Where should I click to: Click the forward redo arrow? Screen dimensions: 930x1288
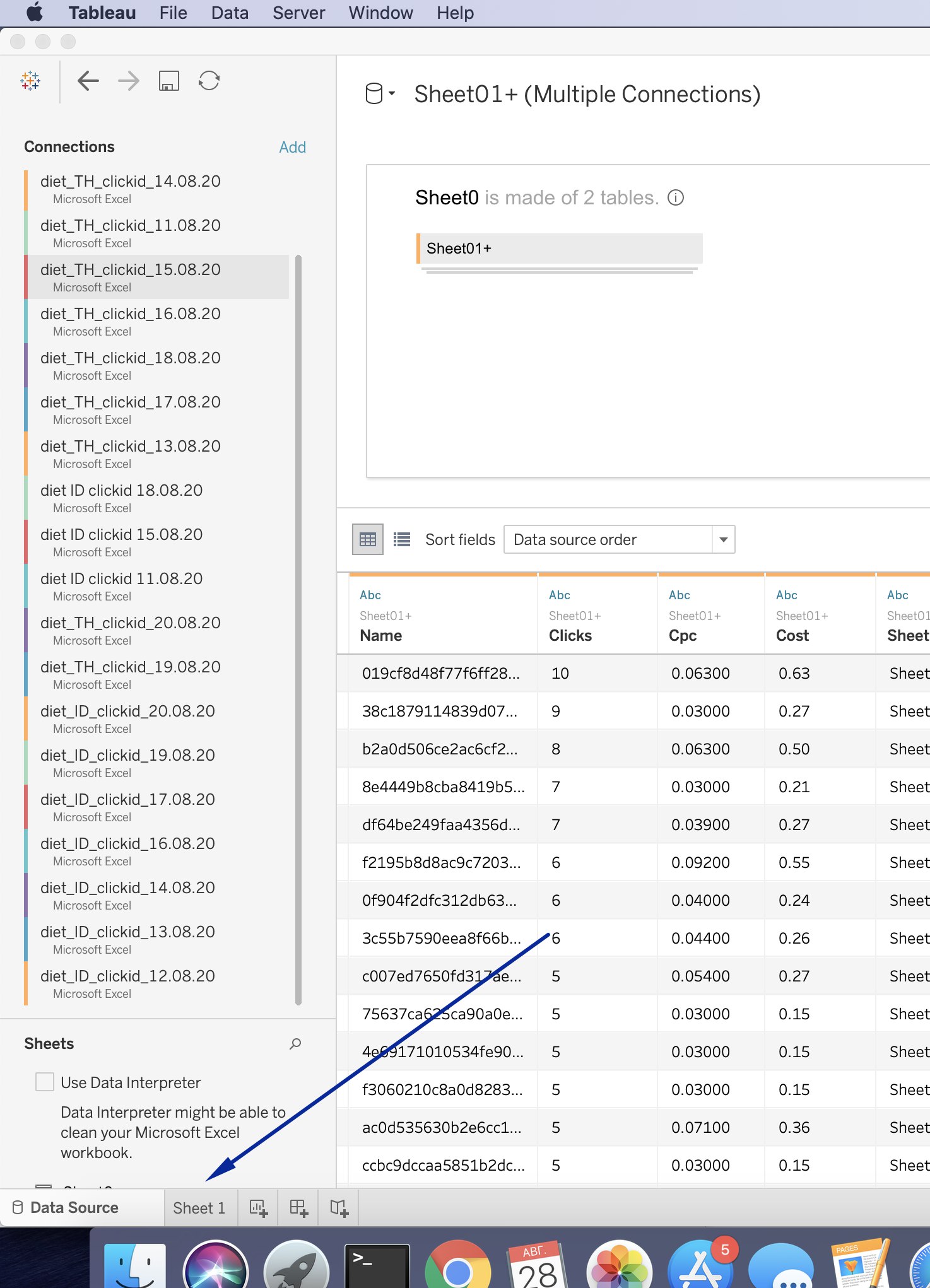[x=129, y=81]
